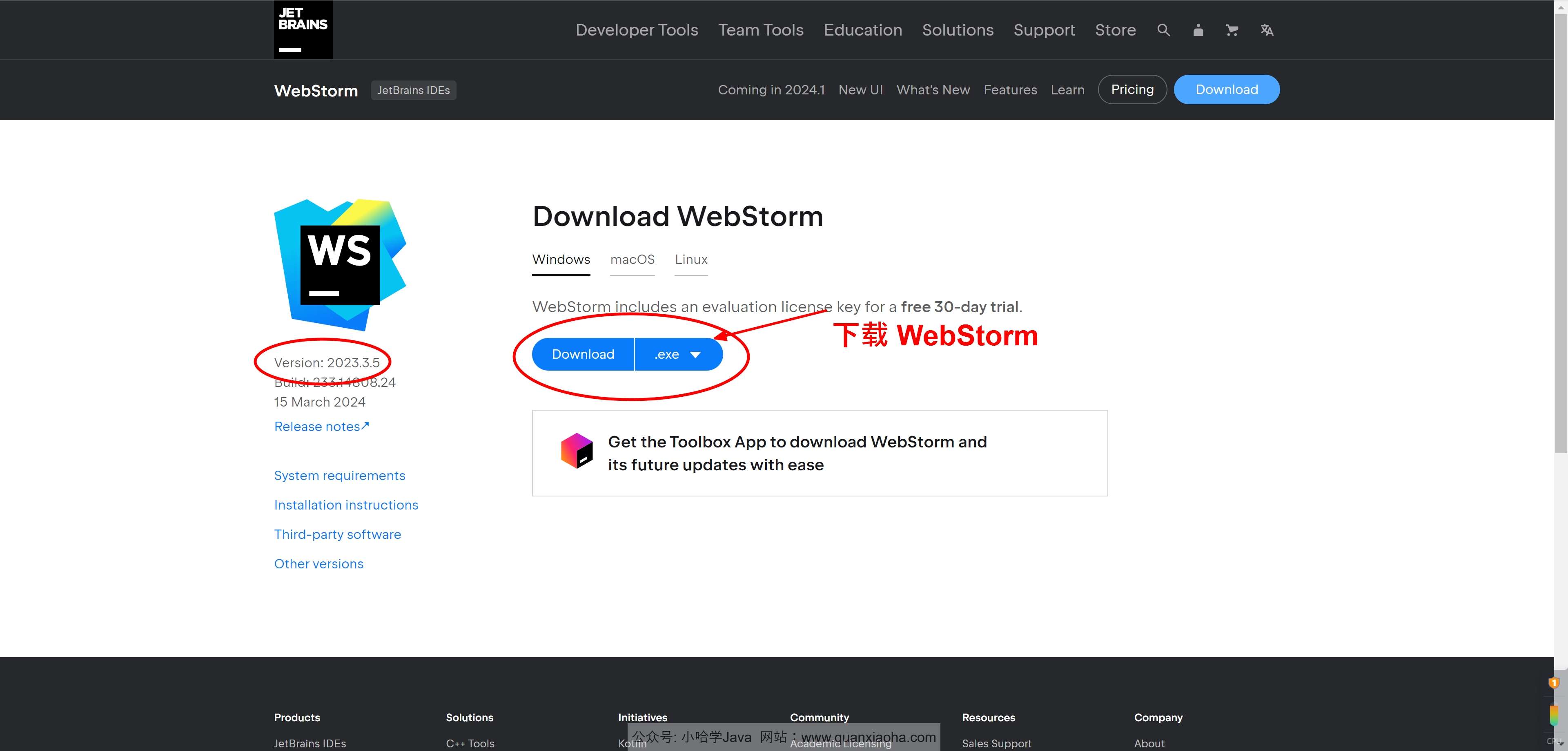Click the JetBrains logo

[x=303, y=30]
